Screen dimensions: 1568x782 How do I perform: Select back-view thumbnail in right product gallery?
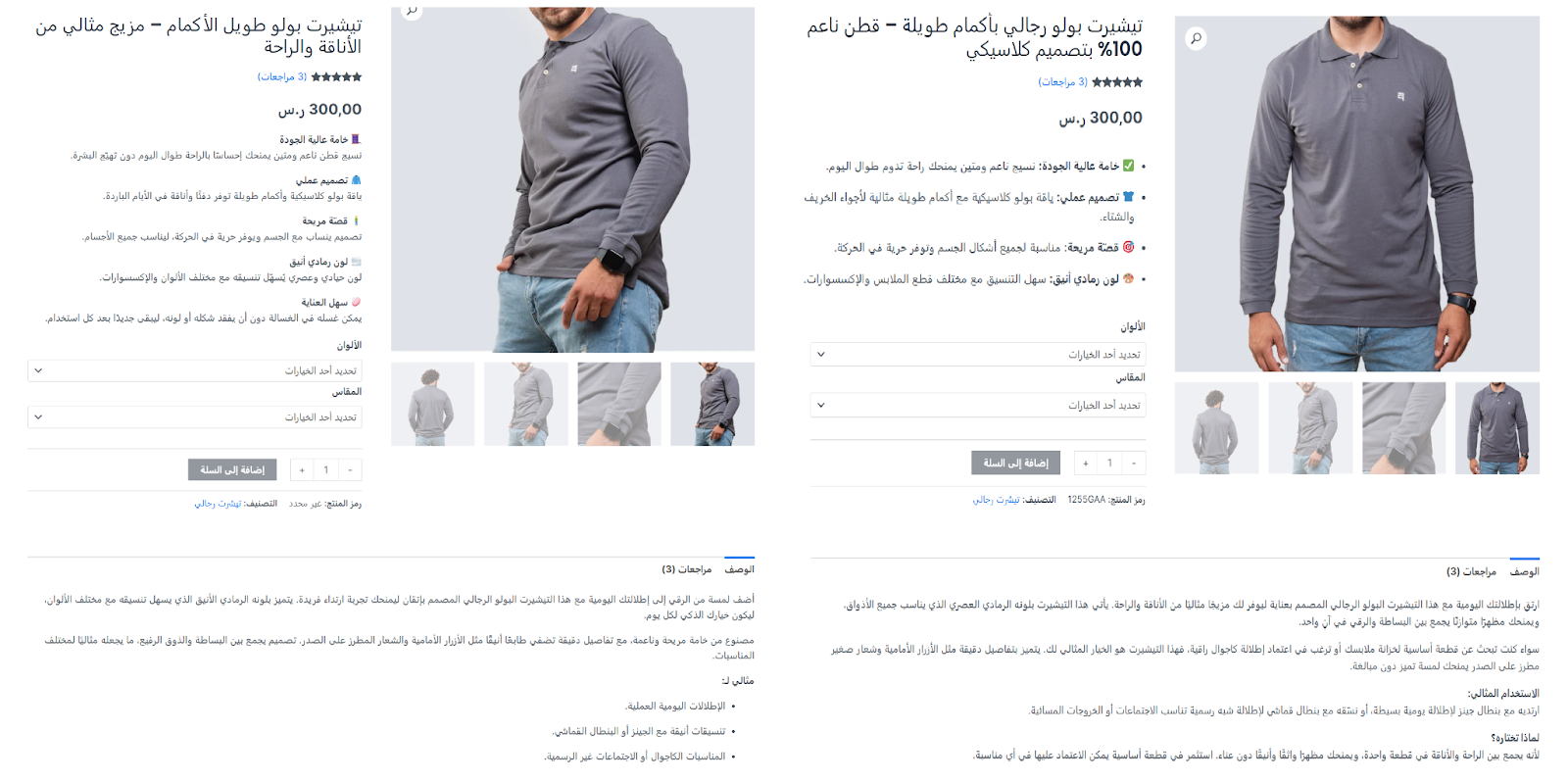point(1216,428)
